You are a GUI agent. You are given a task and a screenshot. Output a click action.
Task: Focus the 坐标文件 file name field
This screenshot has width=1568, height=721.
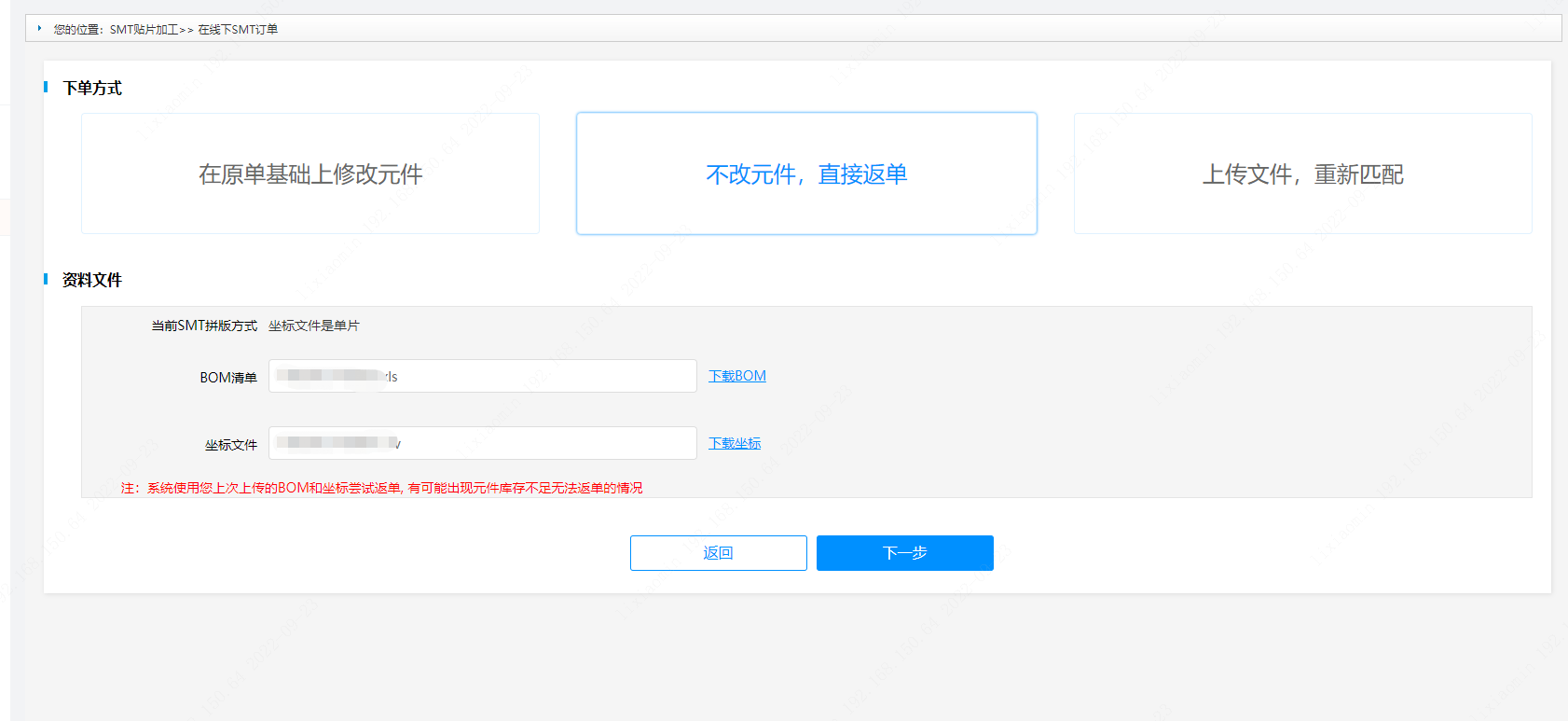point(482,443)
